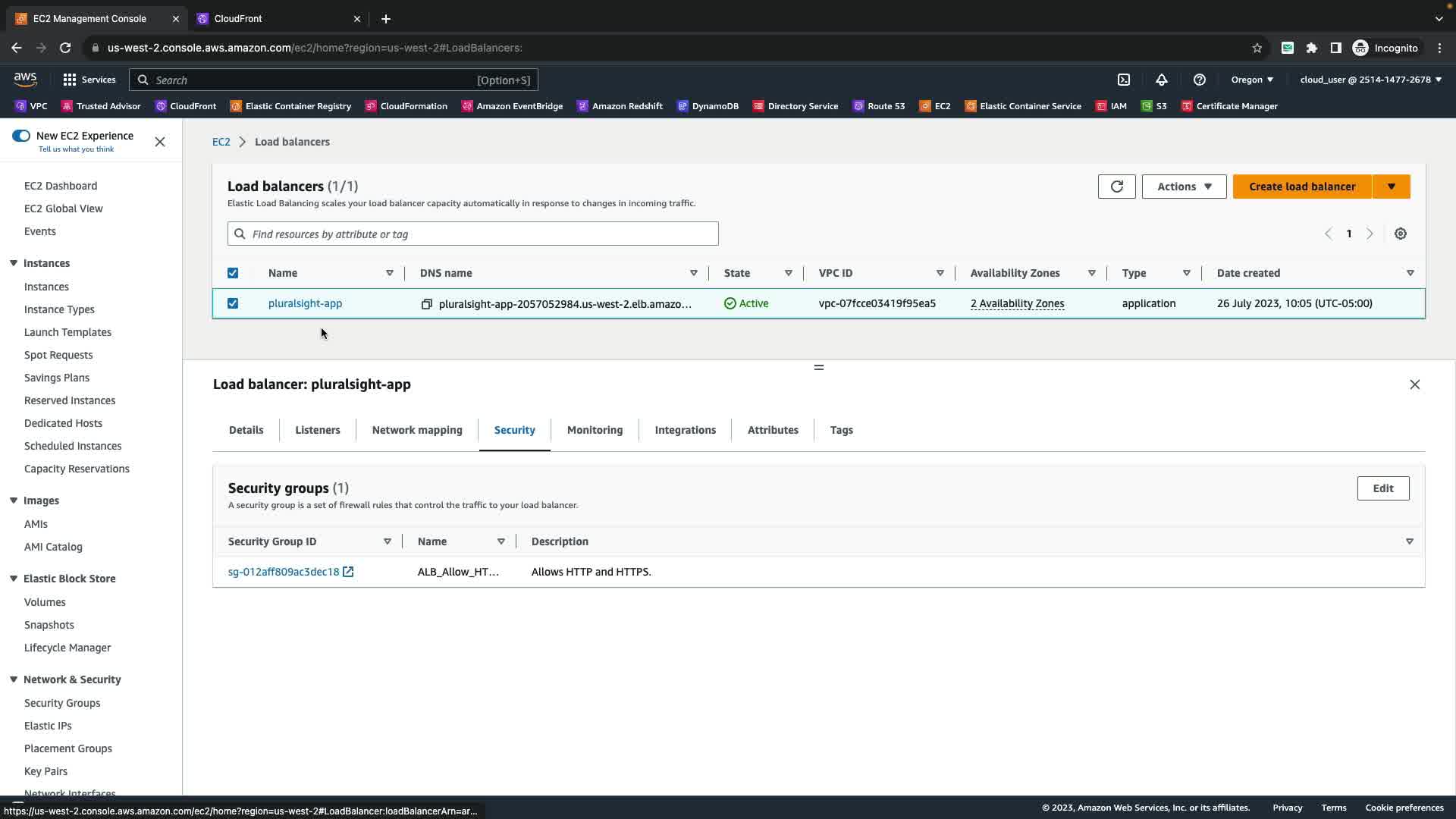Uncheck the select-all load balancers checkbox

pyautogui.click(x=233, y=273)
